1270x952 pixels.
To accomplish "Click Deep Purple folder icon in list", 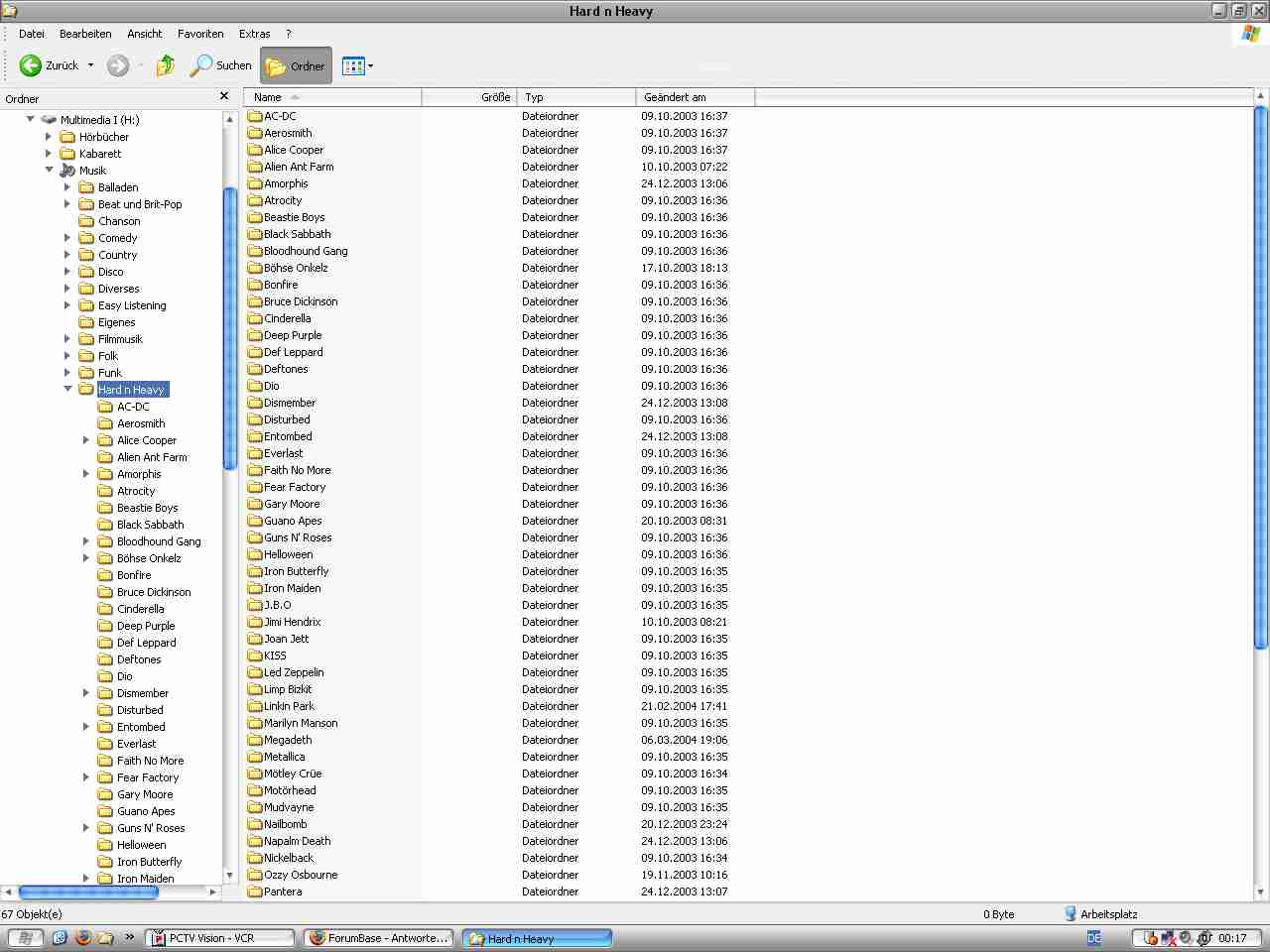I will (255, 335).
